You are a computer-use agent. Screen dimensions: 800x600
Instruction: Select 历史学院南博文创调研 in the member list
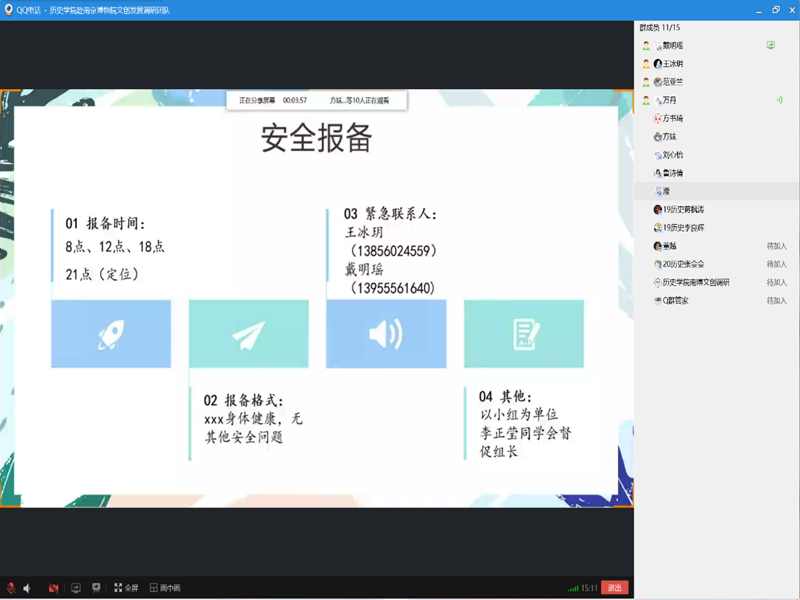[x=695, y=282]
